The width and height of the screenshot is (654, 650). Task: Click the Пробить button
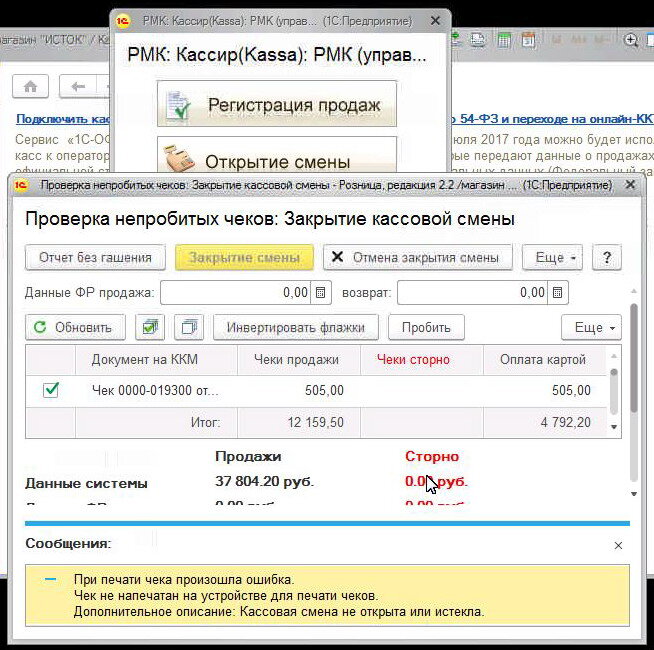pyautogui.click(x=426, y=328)
